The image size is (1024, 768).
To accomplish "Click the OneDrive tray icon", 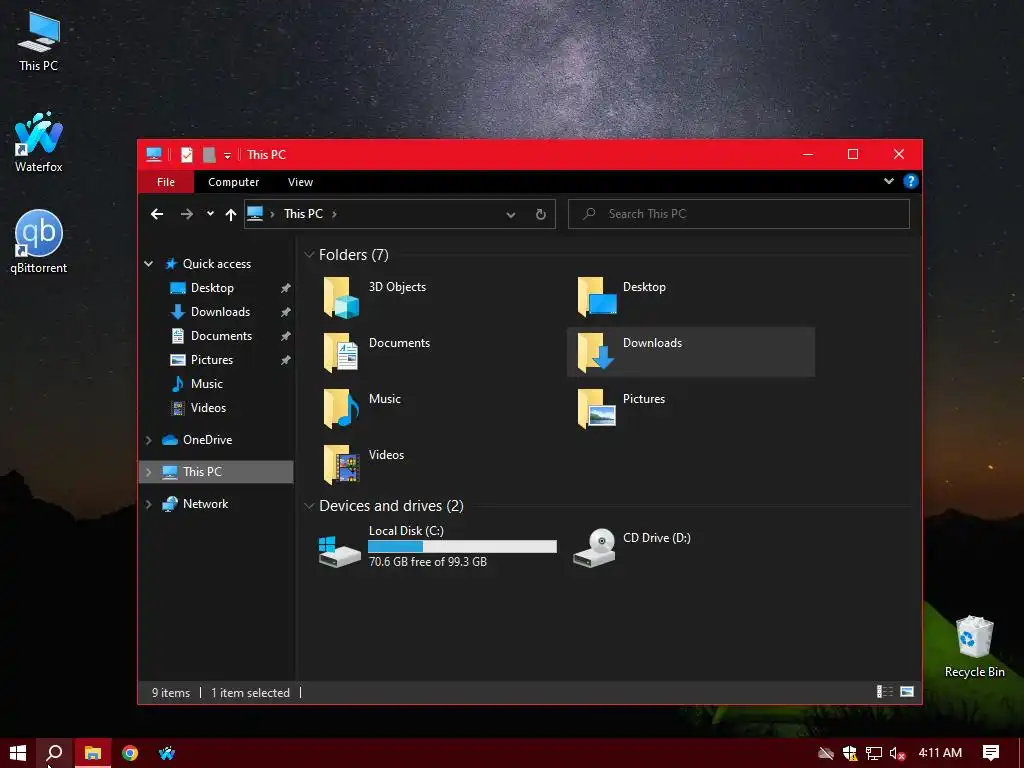I will click(x=825, y=754).
